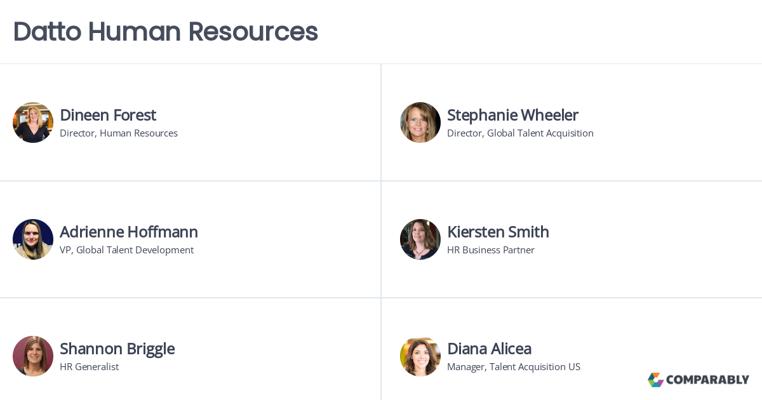Open Shannon Briggle's profile photo
This screenshot has height=400, width=762.
click(33, 356)
